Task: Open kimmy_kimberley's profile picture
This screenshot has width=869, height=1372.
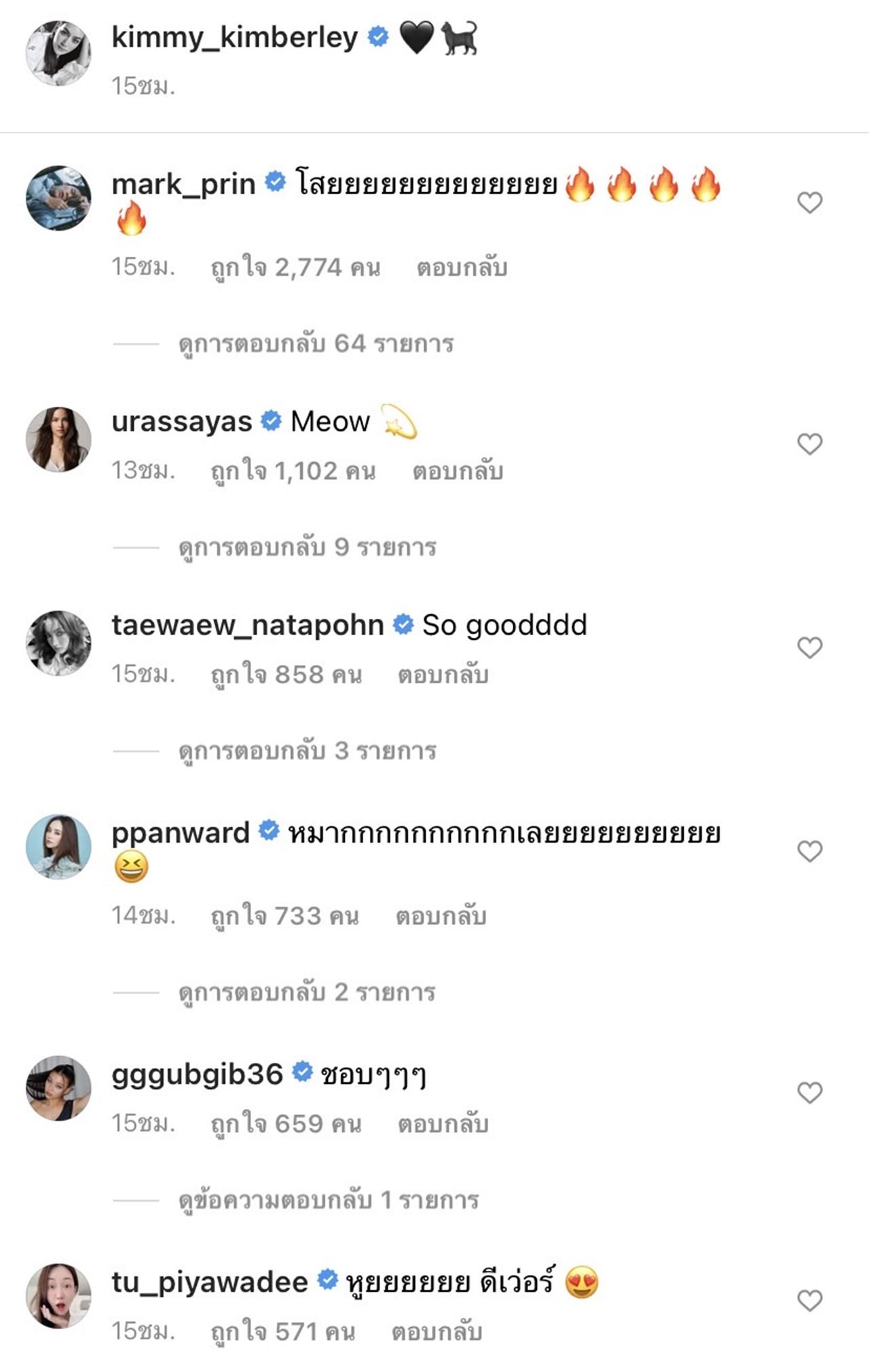Action: tap(58, 54)
